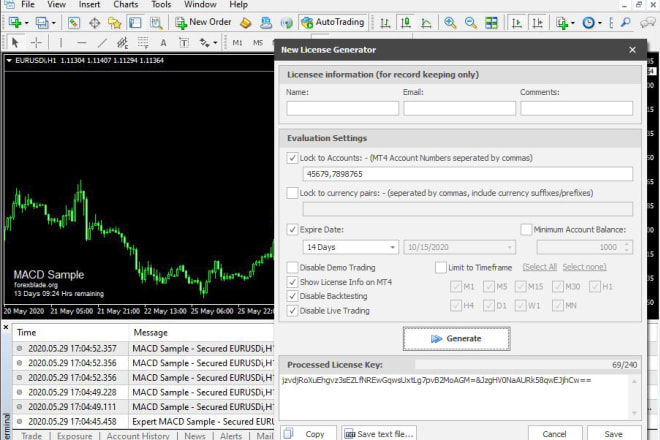Image resolution: width=660 pixels, height=440 pixels.
Task: Click Save text file button
Action: point(379,433)
